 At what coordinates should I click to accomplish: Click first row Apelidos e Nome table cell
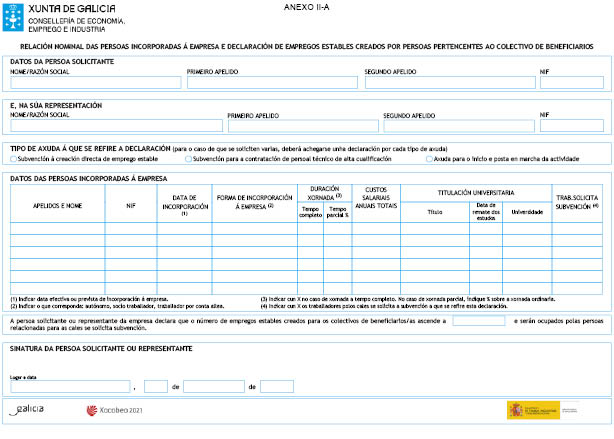[57, 227]
